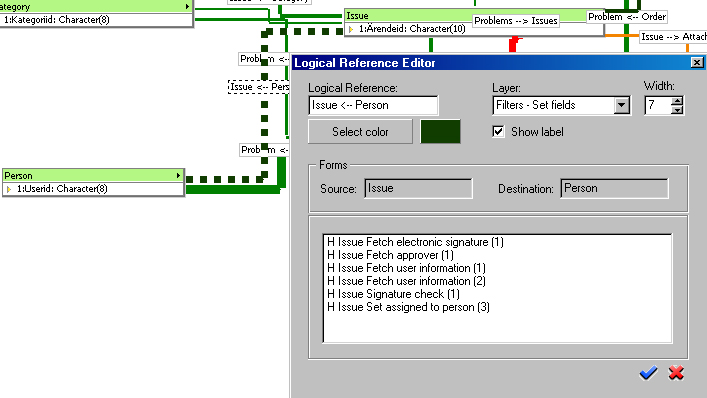This screenshot has width=707, height=398.
Task: Click the Select color button
Action: tap(360, 132)
